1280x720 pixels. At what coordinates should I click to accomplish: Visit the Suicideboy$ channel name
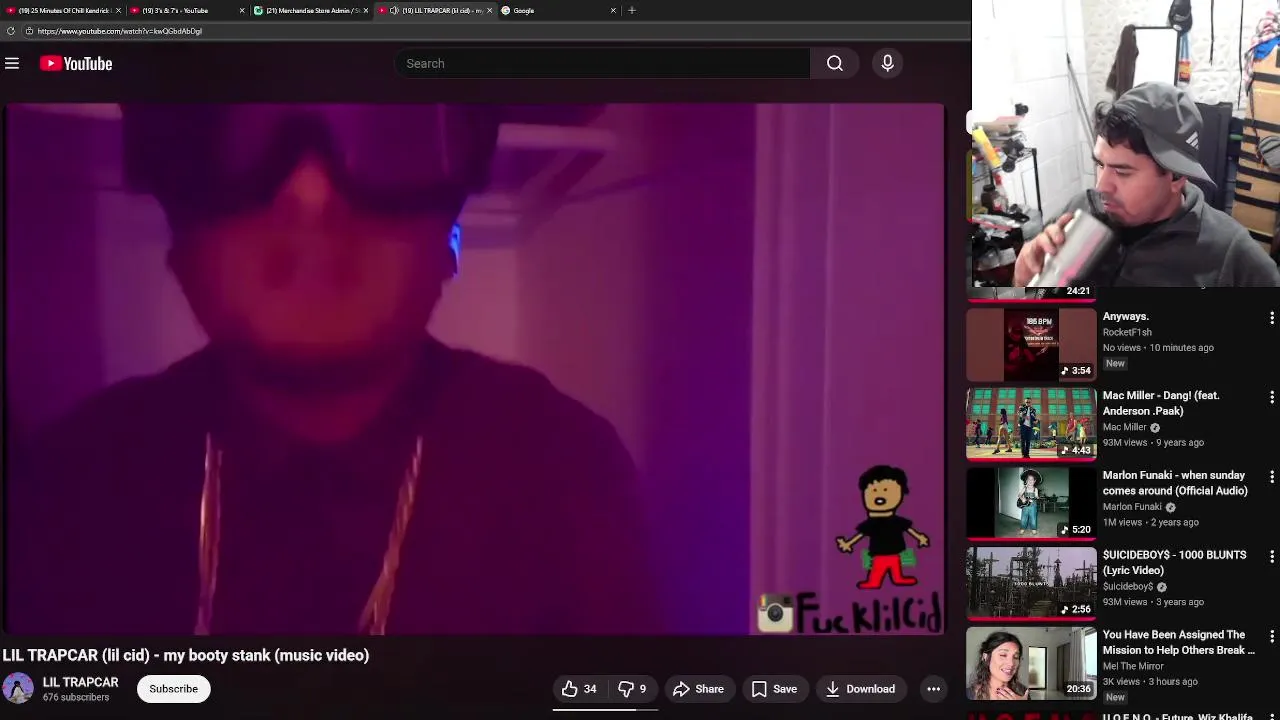point(1128,587)
